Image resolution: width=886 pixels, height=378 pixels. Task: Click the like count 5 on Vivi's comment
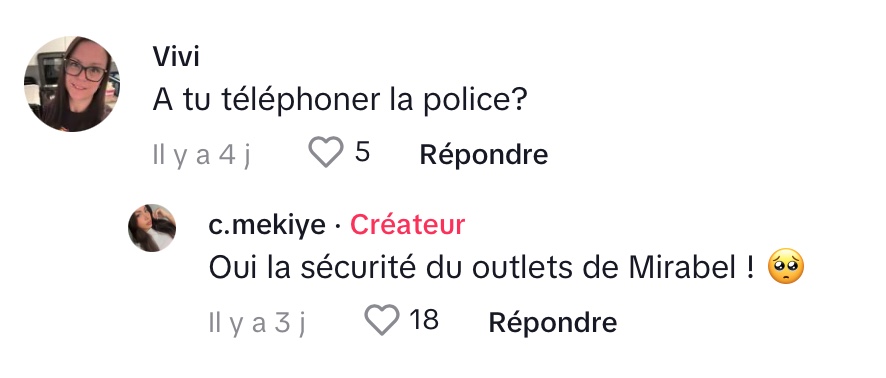pos(362,151)
